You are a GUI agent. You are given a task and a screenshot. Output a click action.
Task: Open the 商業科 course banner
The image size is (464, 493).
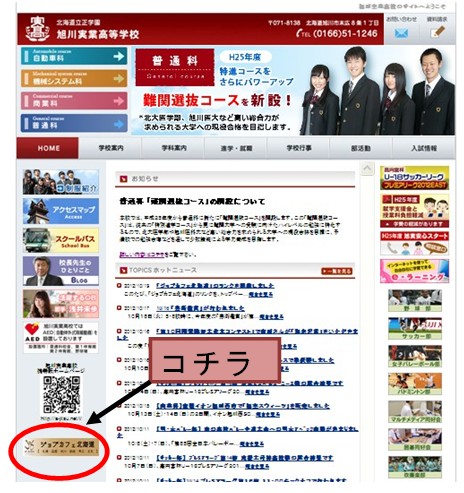click(x=74, y=101)
